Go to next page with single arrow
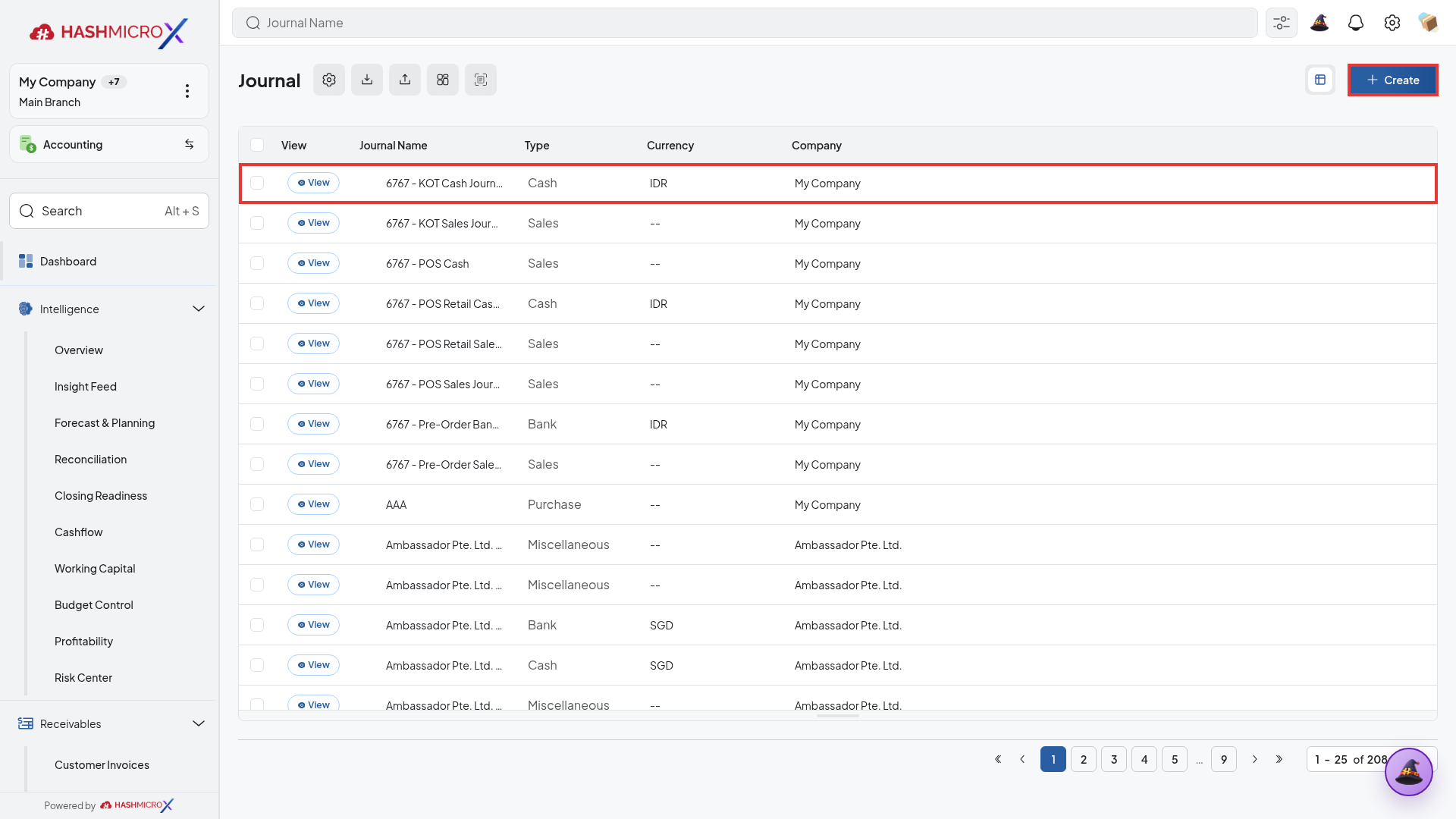 click(x=1255, y=759)
